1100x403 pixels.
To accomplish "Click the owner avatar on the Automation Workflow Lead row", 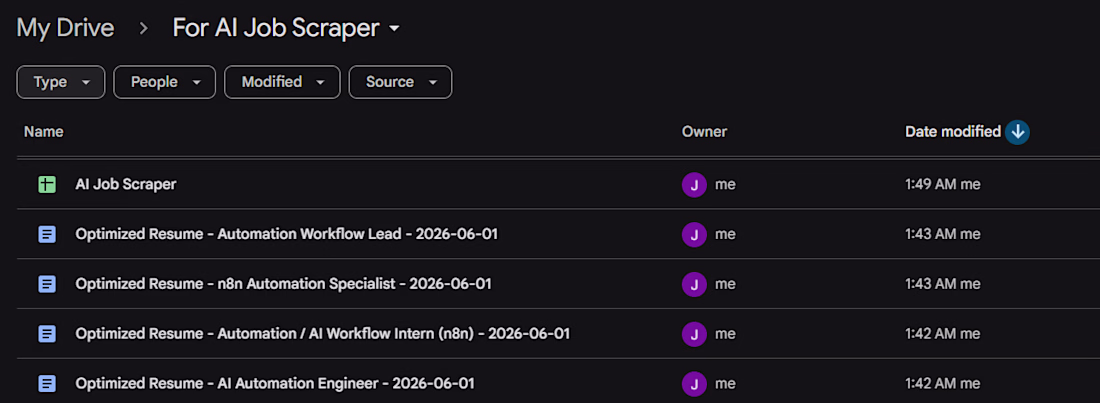I will [x=694, y=234].
